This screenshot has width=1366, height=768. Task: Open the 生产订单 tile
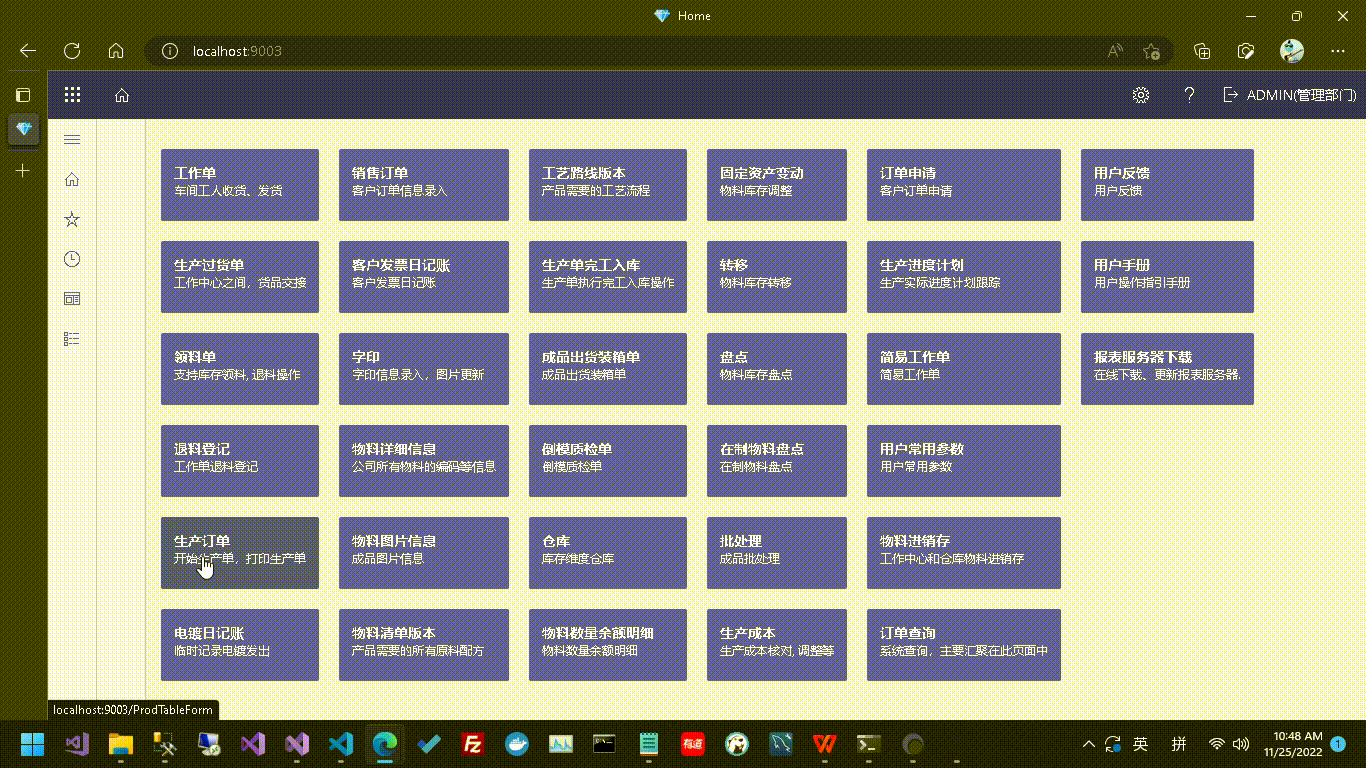[x=239, y=553]
